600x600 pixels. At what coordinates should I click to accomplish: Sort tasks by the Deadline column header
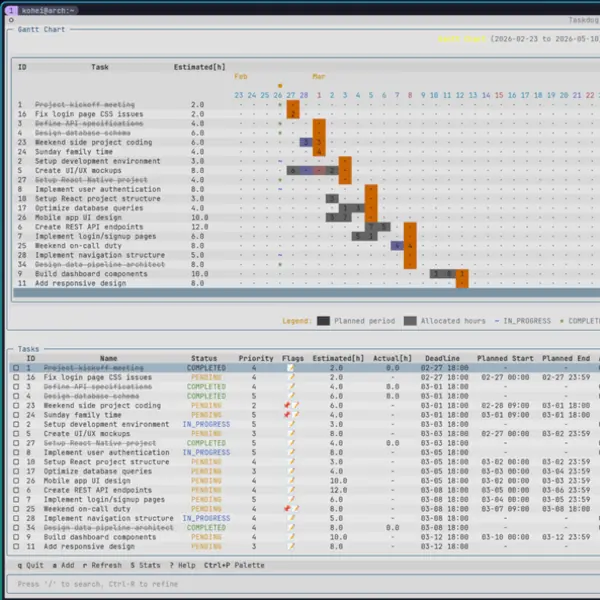(442, 358)
